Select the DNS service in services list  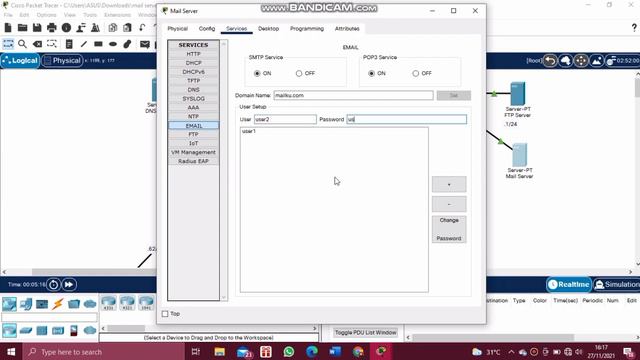(193, 90)
